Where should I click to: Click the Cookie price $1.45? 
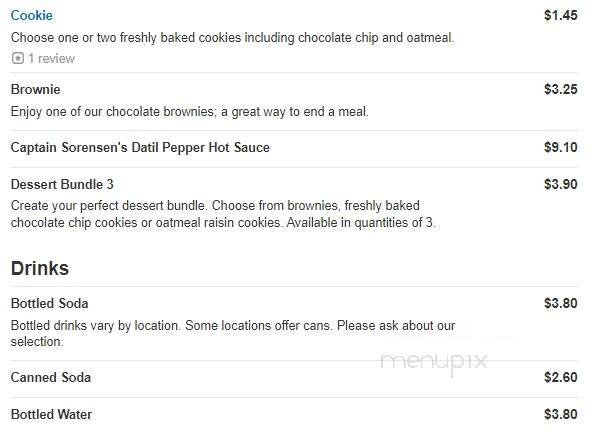click(560, 16)
